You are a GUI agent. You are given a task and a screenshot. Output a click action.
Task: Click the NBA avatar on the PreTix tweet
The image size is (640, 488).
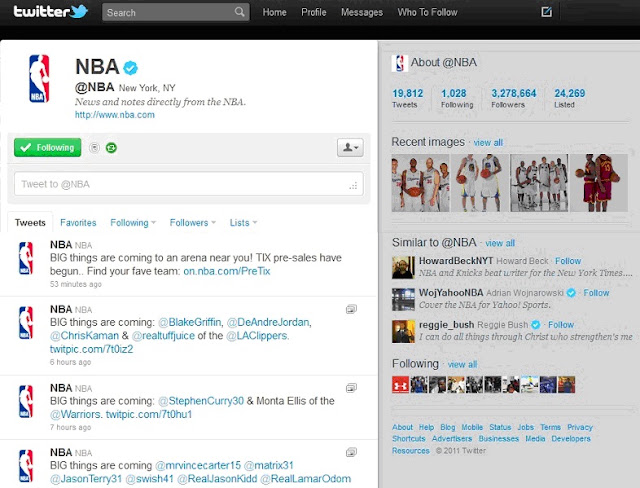26,258
